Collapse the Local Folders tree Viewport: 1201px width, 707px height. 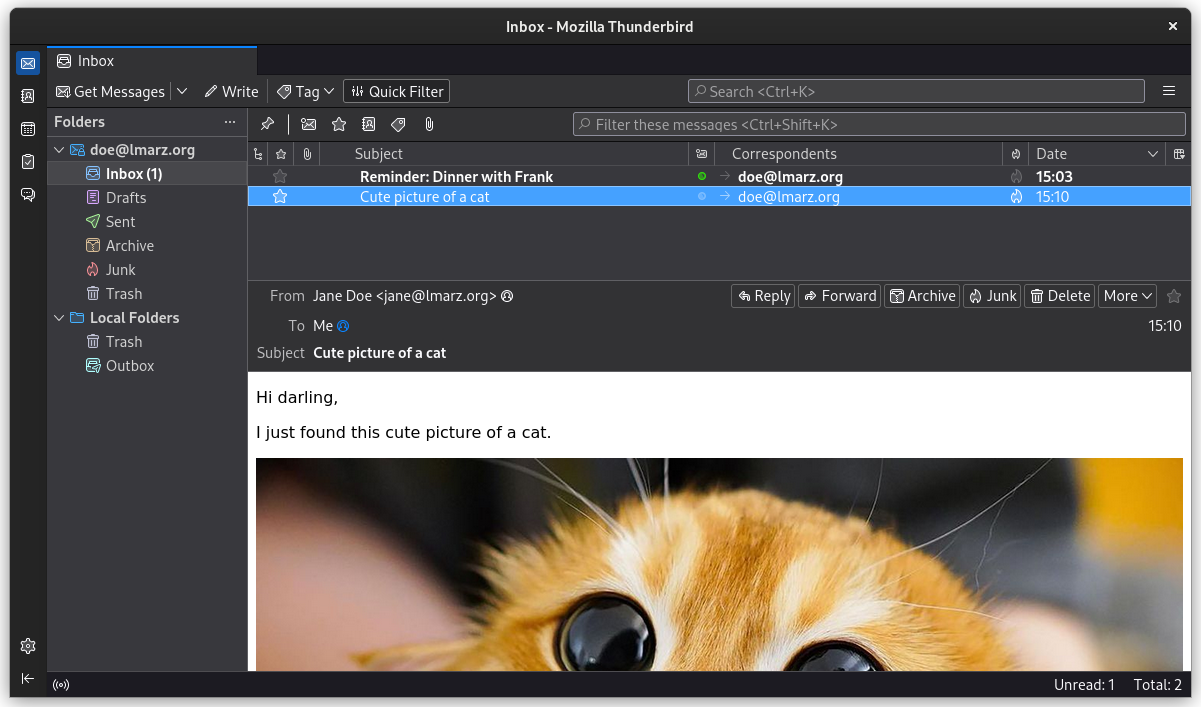pyautogui.click(x=57, y=318)
